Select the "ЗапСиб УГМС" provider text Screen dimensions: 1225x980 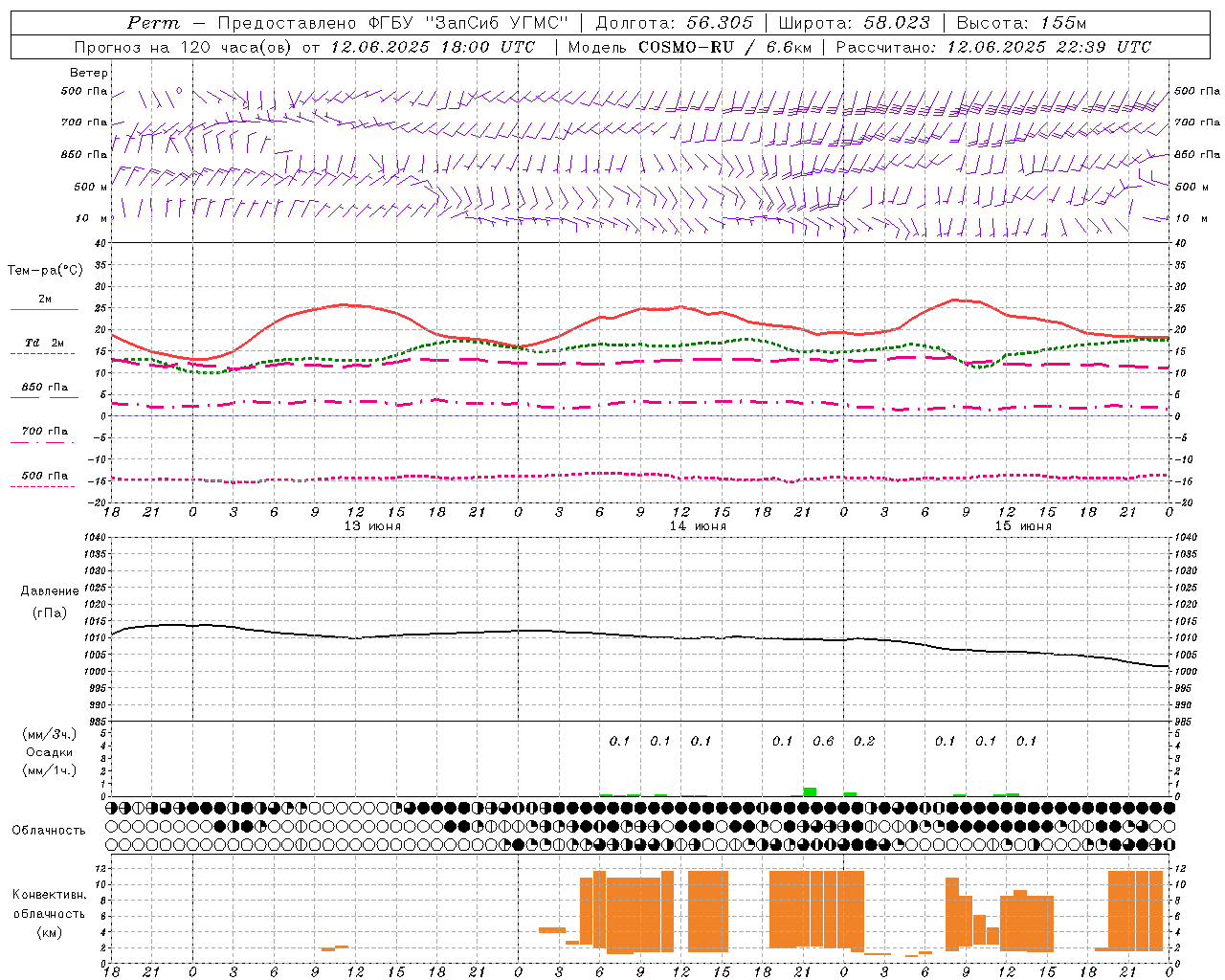pos(497,23)
